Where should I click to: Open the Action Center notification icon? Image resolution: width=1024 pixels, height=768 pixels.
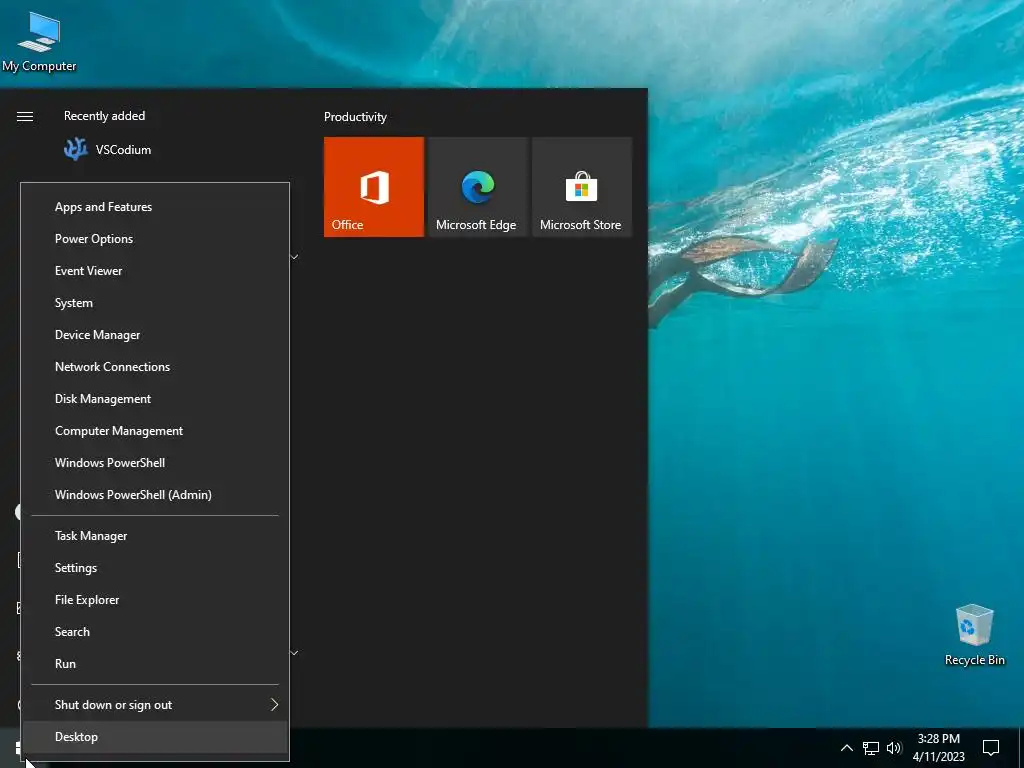click(x=991, y=748)
